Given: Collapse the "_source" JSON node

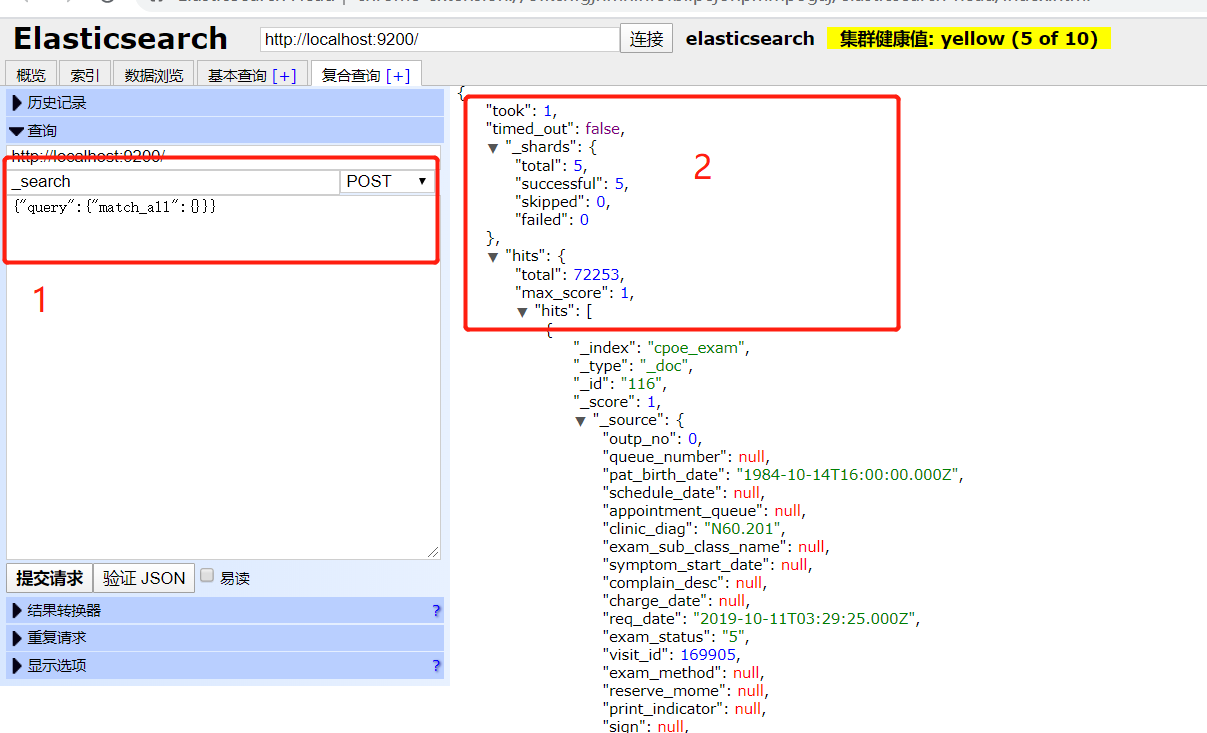Looking at the screenshot, I should point(581,421).
